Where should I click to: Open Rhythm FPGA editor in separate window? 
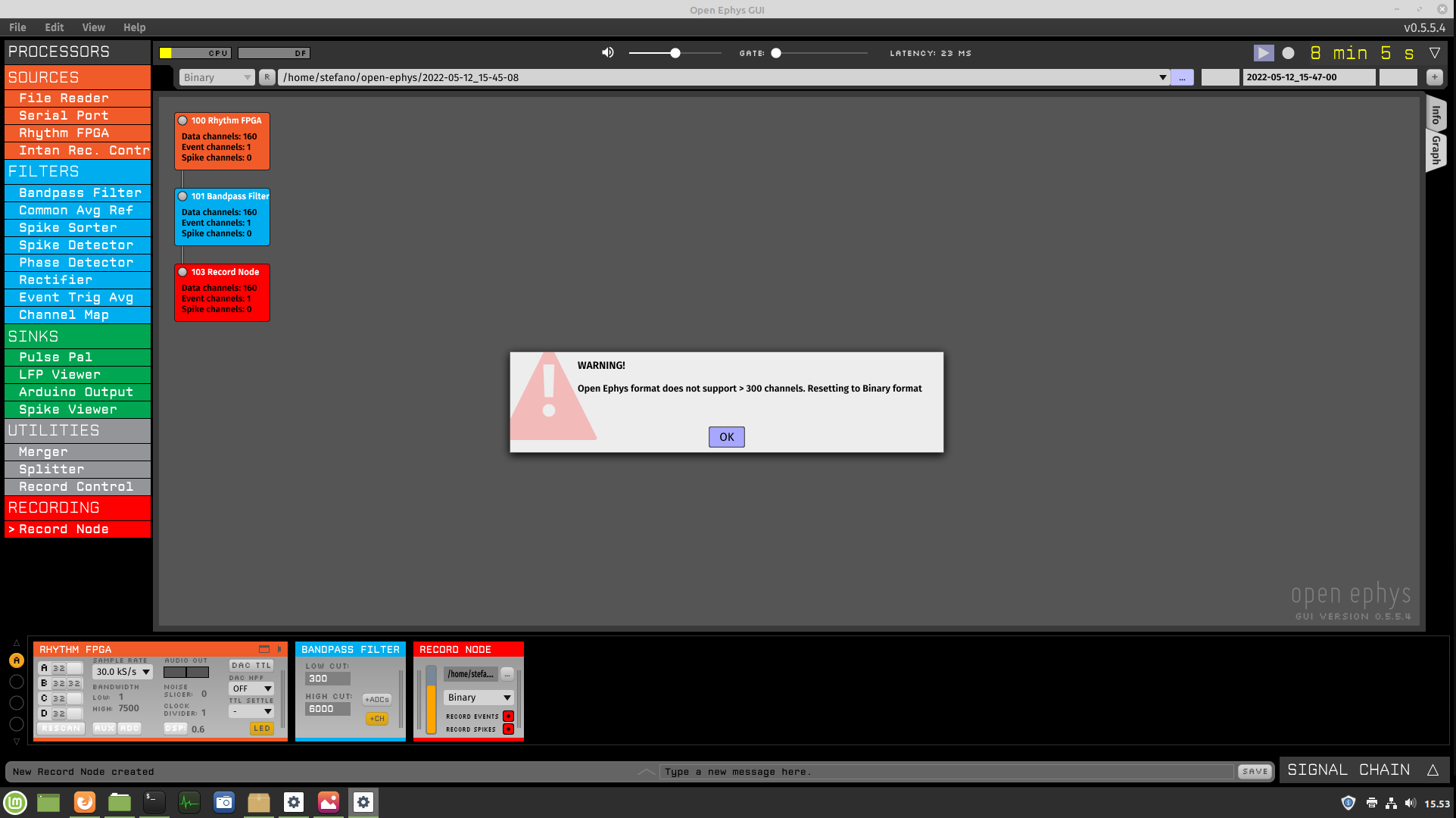264,649
